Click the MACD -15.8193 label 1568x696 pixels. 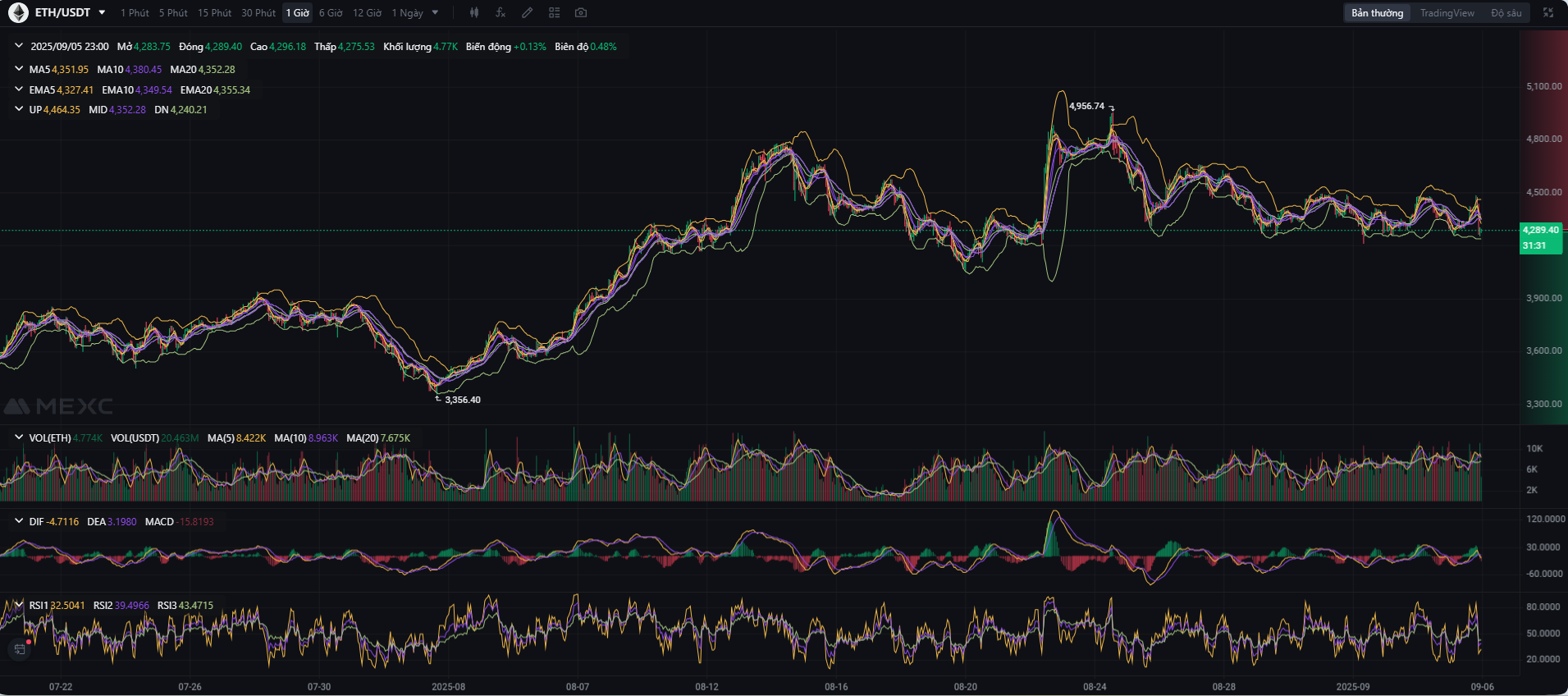179,522
